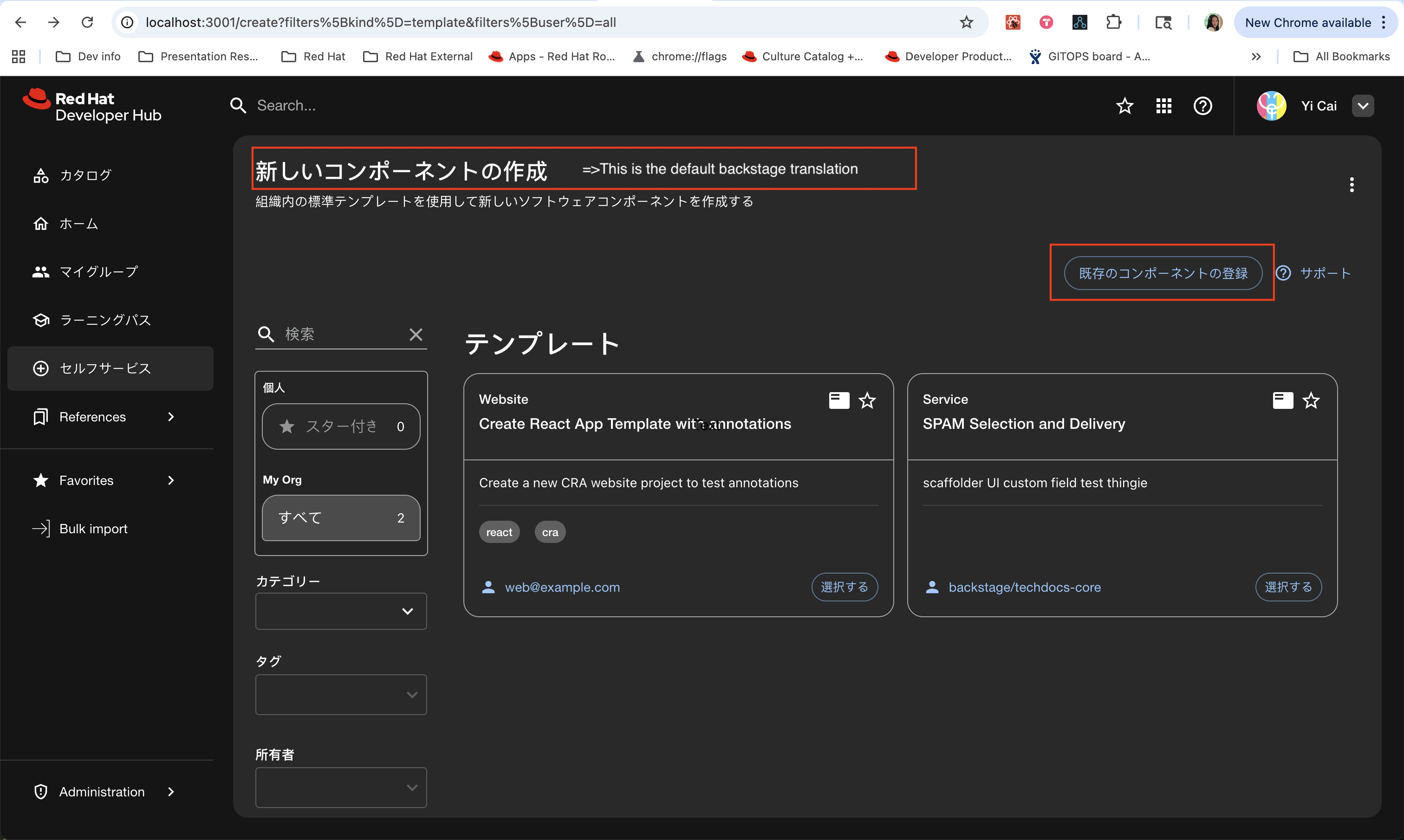Image resolution: width=1404 pixels, height=840 pixels.
Task: Click 既存のコンポーネントの登録 button
Action: tap(1163, 273)
